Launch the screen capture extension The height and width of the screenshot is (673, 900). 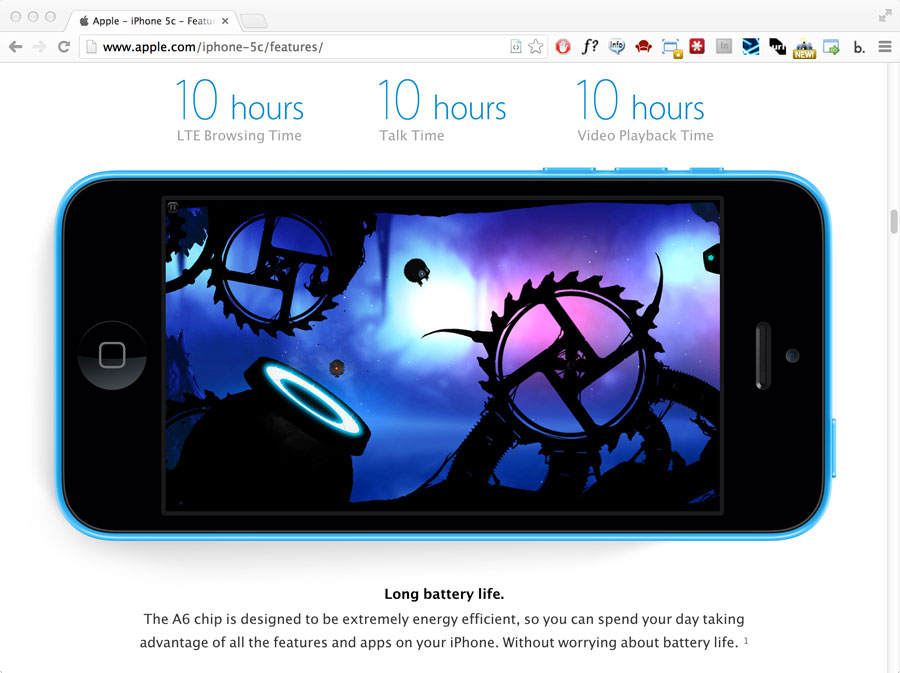click(x=671, y=48)
